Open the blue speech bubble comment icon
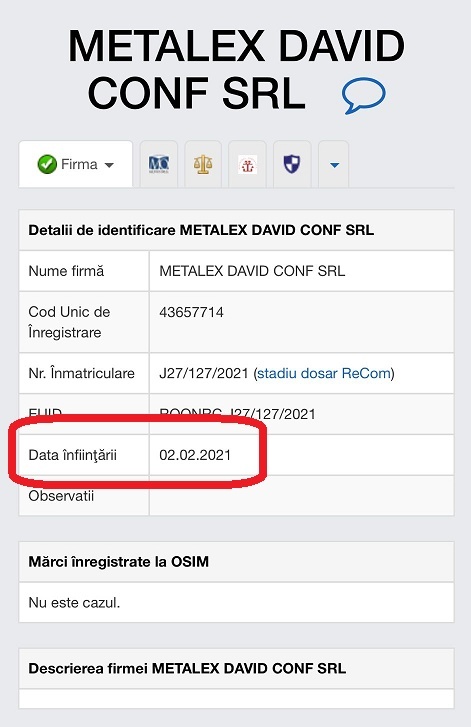Image resolution: width=471 pixels, height=727 pixels. 363,96
